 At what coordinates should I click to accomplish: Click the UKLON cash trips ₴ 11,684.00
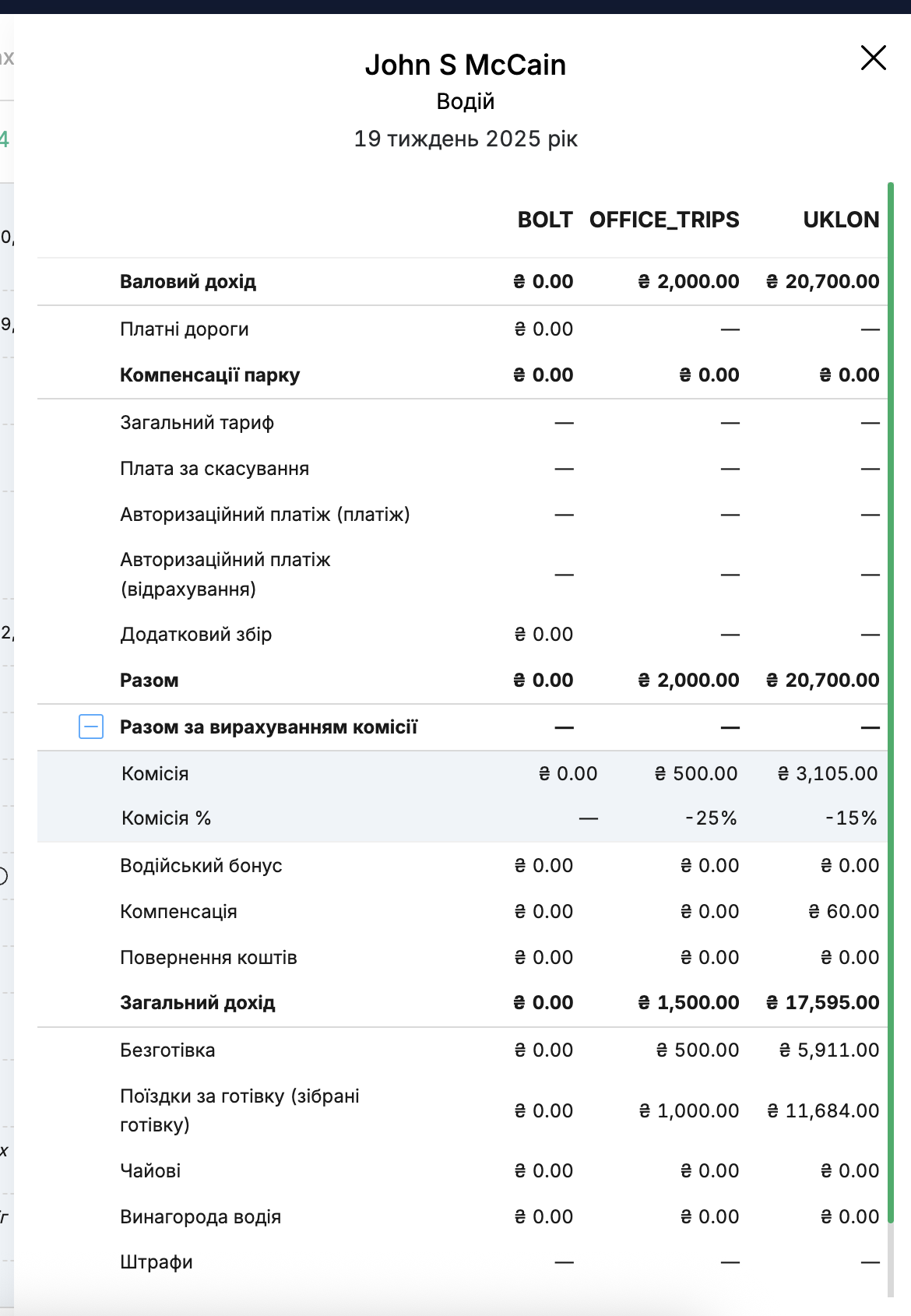point(823,1110)
